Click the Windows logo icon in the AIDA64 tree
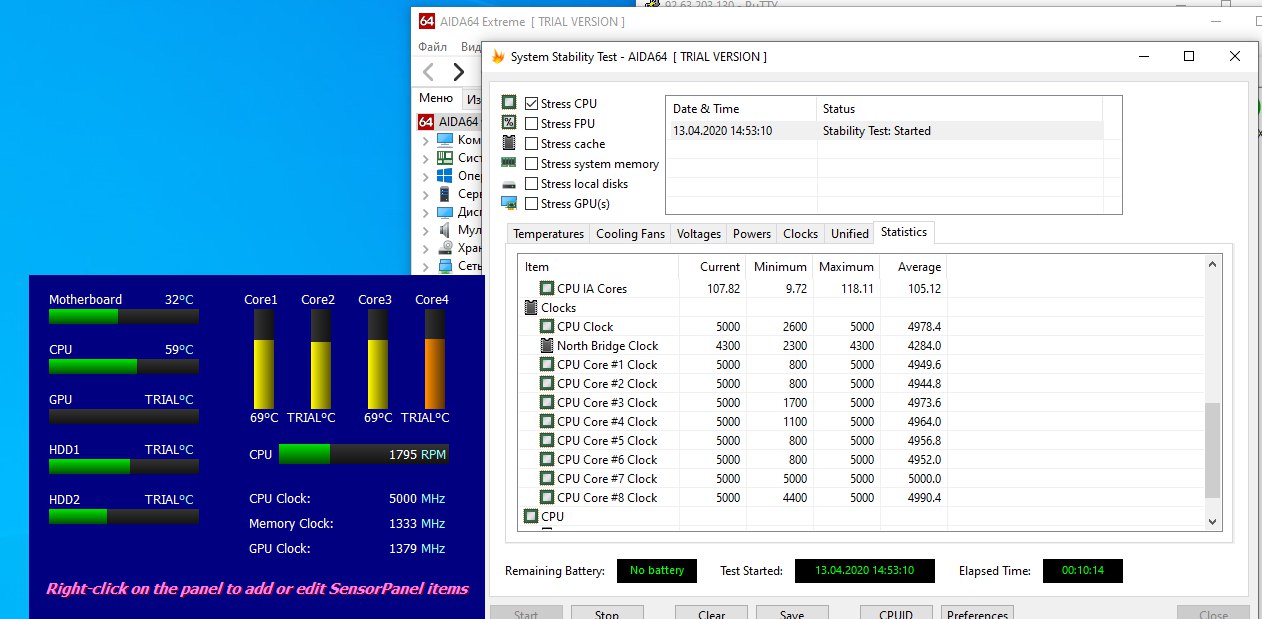Image resolution: width=1262 pixels, height=619 pixels. click(x=445, y=176)
